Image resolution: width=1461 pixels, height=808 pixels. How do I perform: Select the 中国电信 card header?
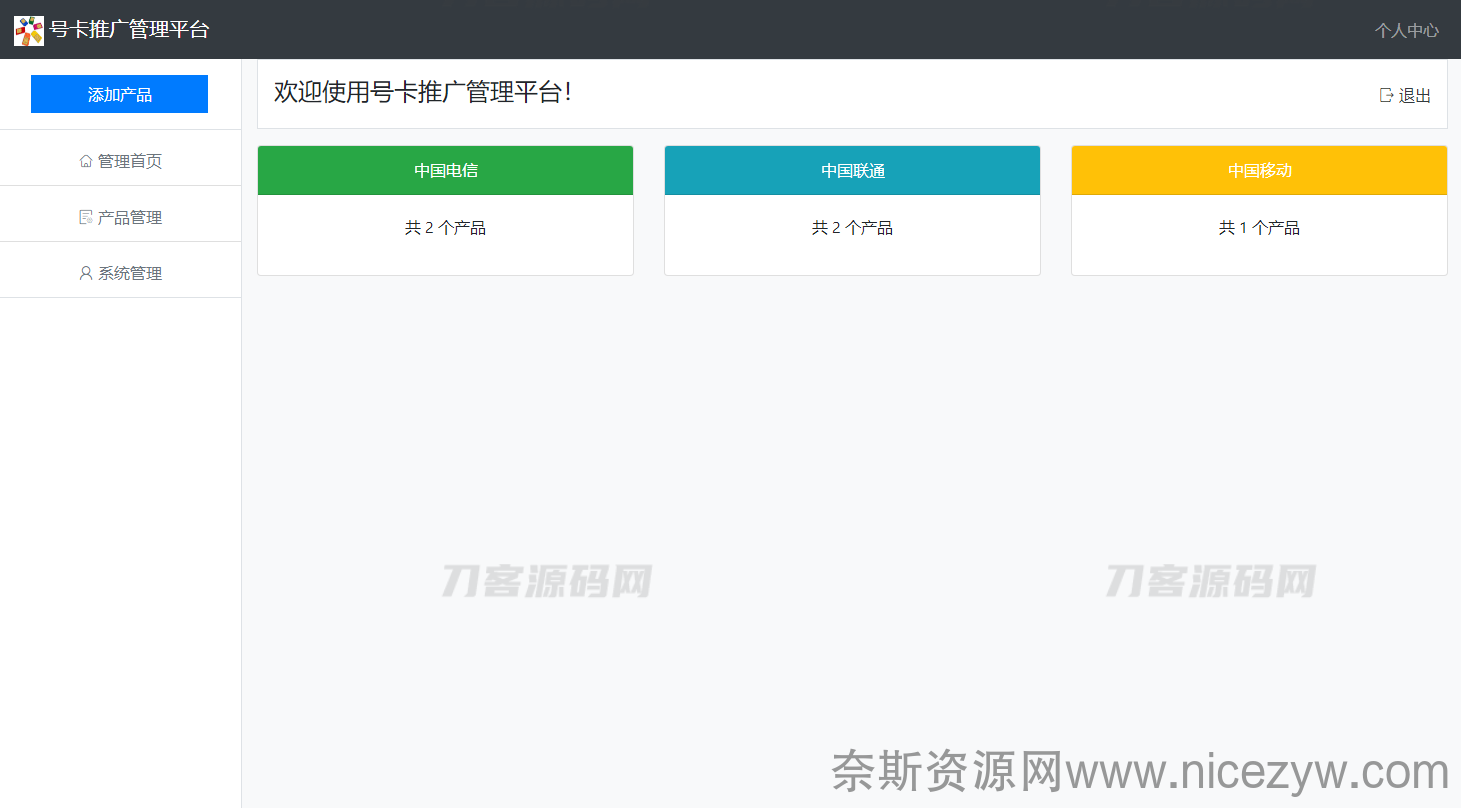click(x=445, y=170)
